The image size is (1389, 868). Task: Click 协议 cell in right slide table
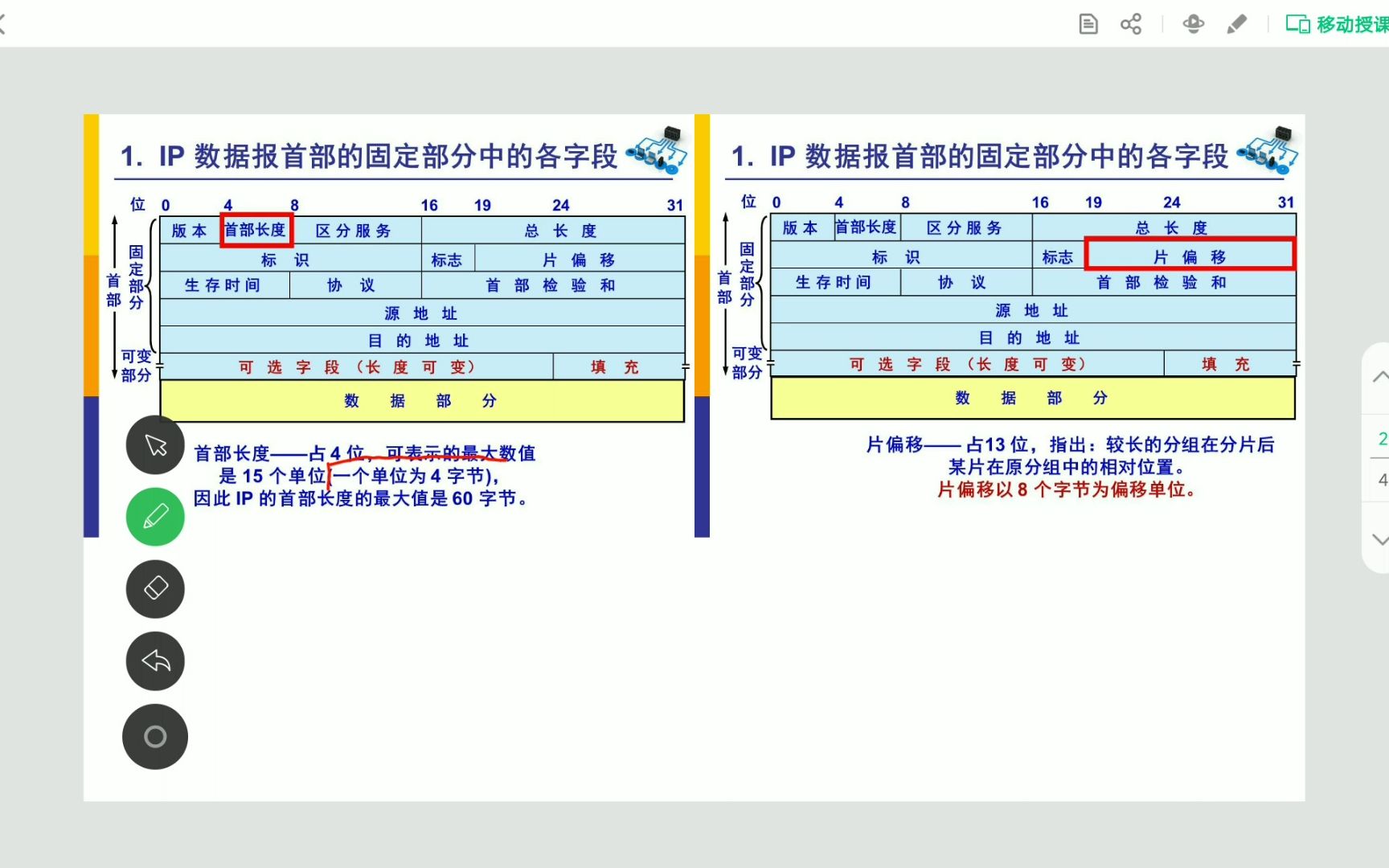[x=965, y=282]
